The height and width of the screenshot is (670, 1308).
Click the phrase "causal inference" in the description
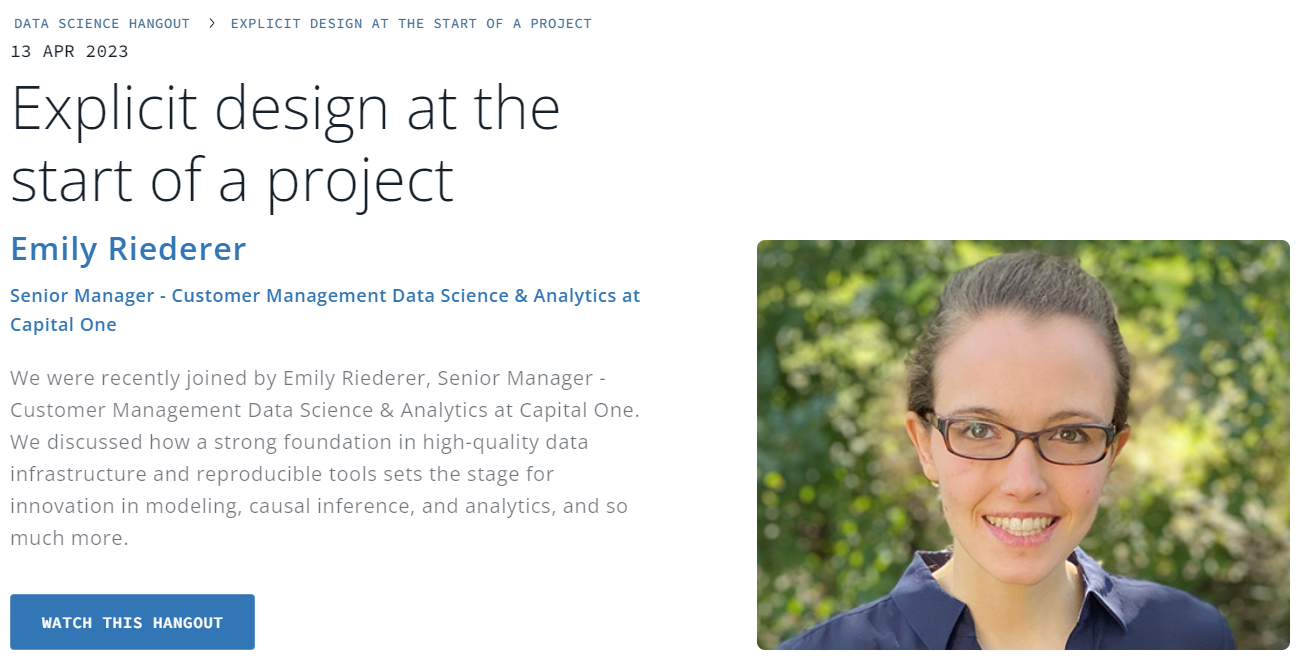tap(330, 506)
